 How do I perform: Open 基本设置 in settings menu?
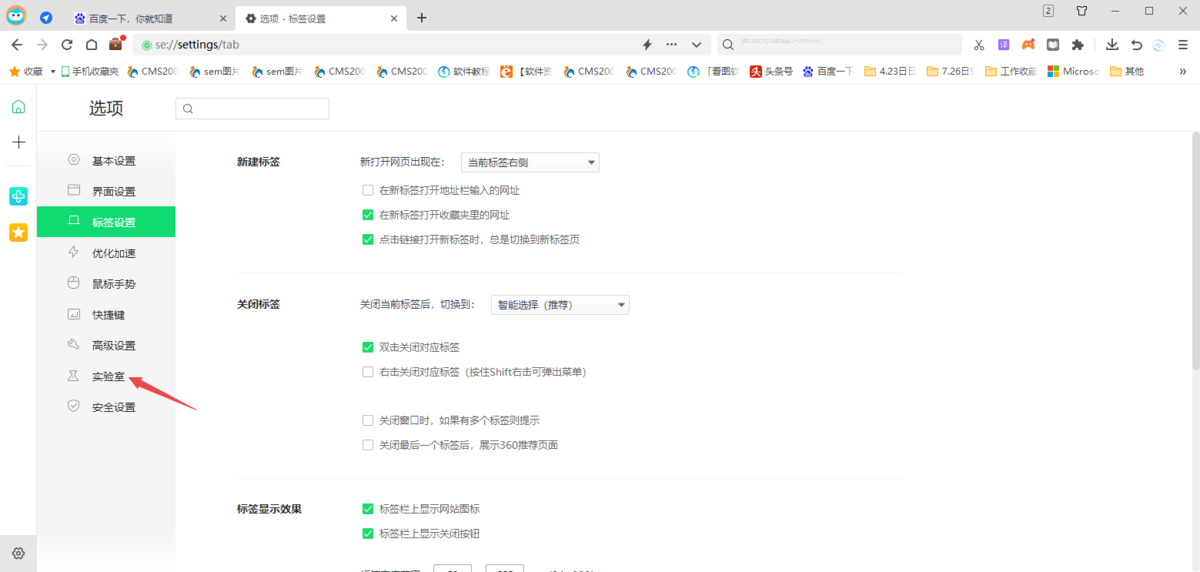pyautogui.click(x=106, y=161)
